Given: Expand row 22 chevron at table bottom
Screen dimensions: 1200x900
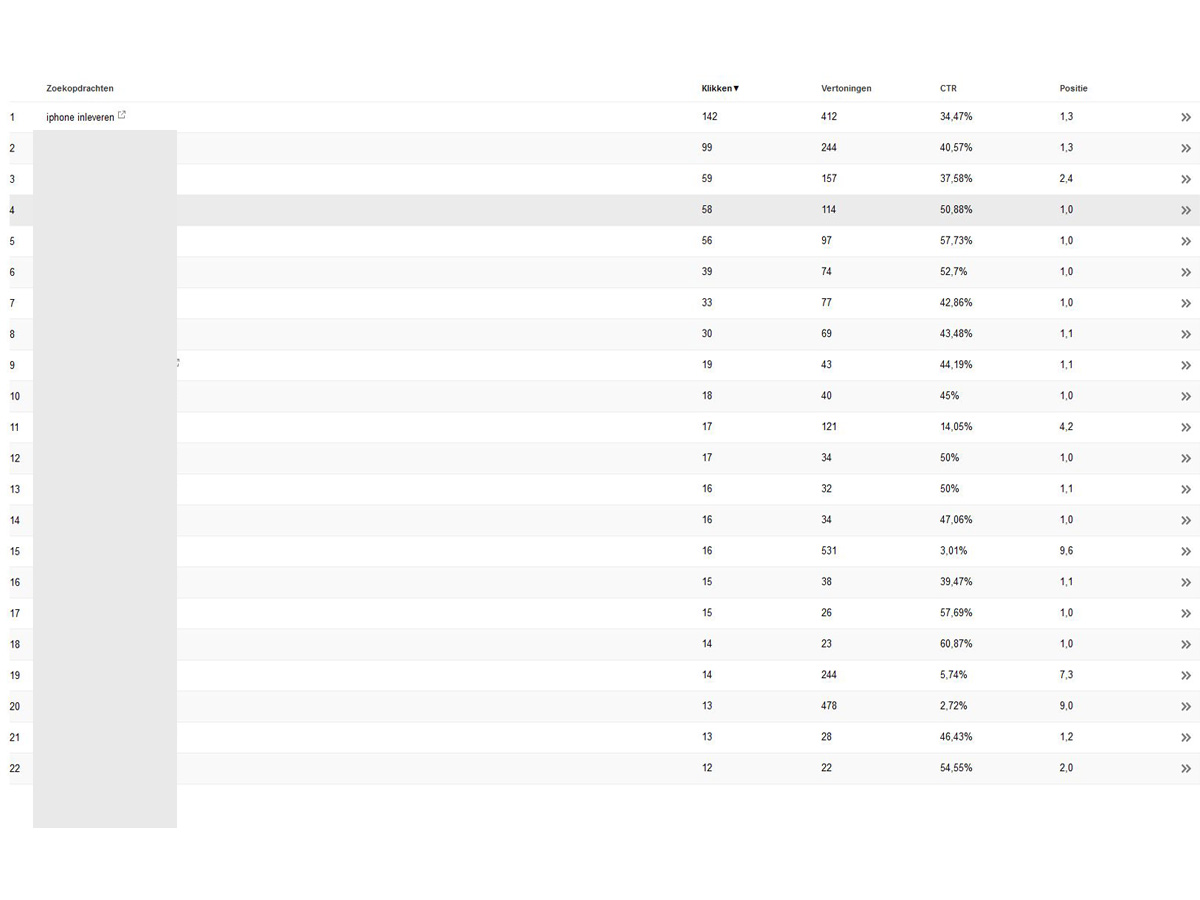Looking at the screenshot, I should point(1186,768).
